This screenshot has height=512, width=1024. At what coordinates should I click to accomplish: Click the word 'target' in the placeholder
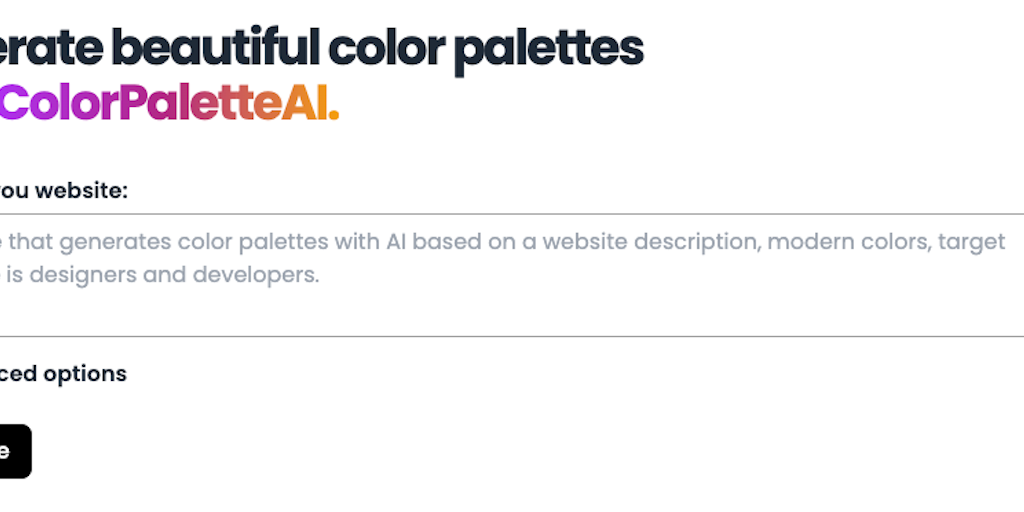coord(971,242)
